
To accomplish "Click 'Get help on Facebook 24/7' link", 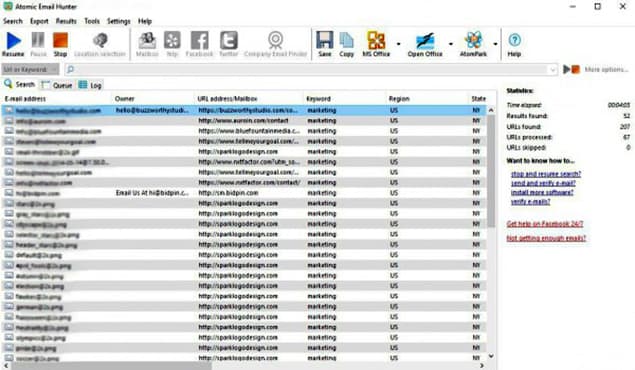I will coord(545,224).
